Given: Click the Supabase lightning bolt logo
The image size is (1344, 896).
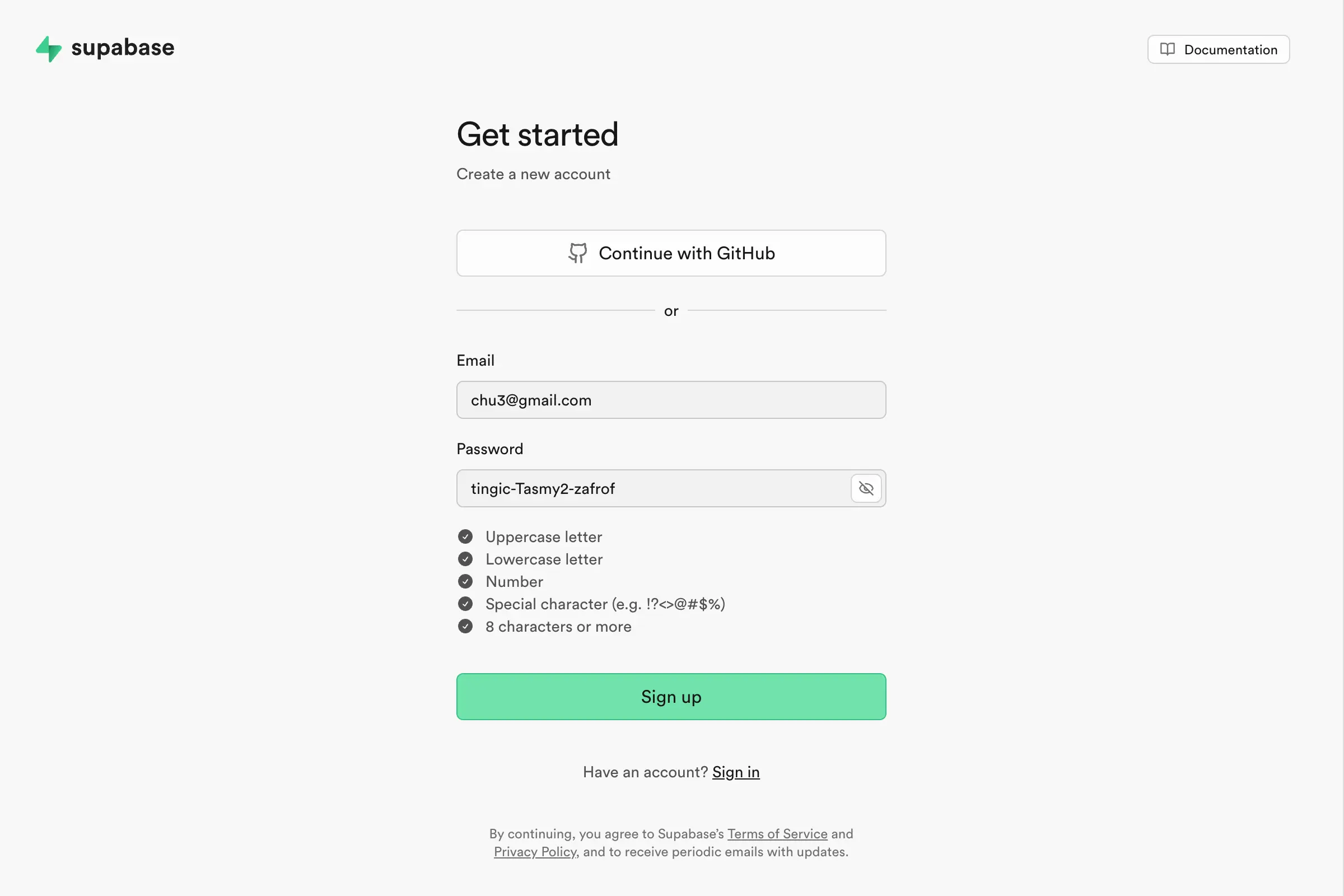Looking at the screenshot, I should (x=49, y=49).
